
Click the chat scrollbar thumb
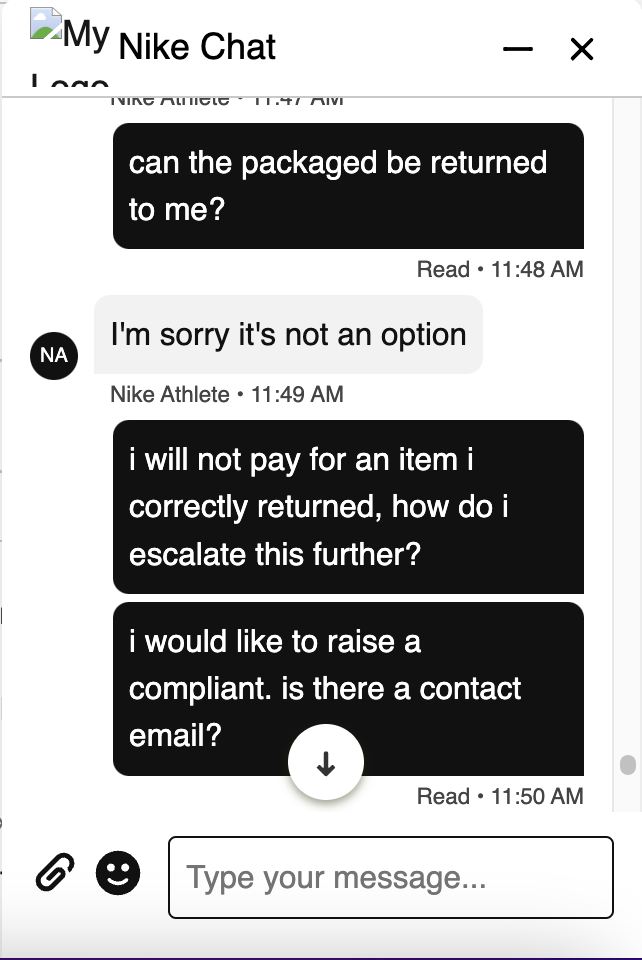point(628,765)
